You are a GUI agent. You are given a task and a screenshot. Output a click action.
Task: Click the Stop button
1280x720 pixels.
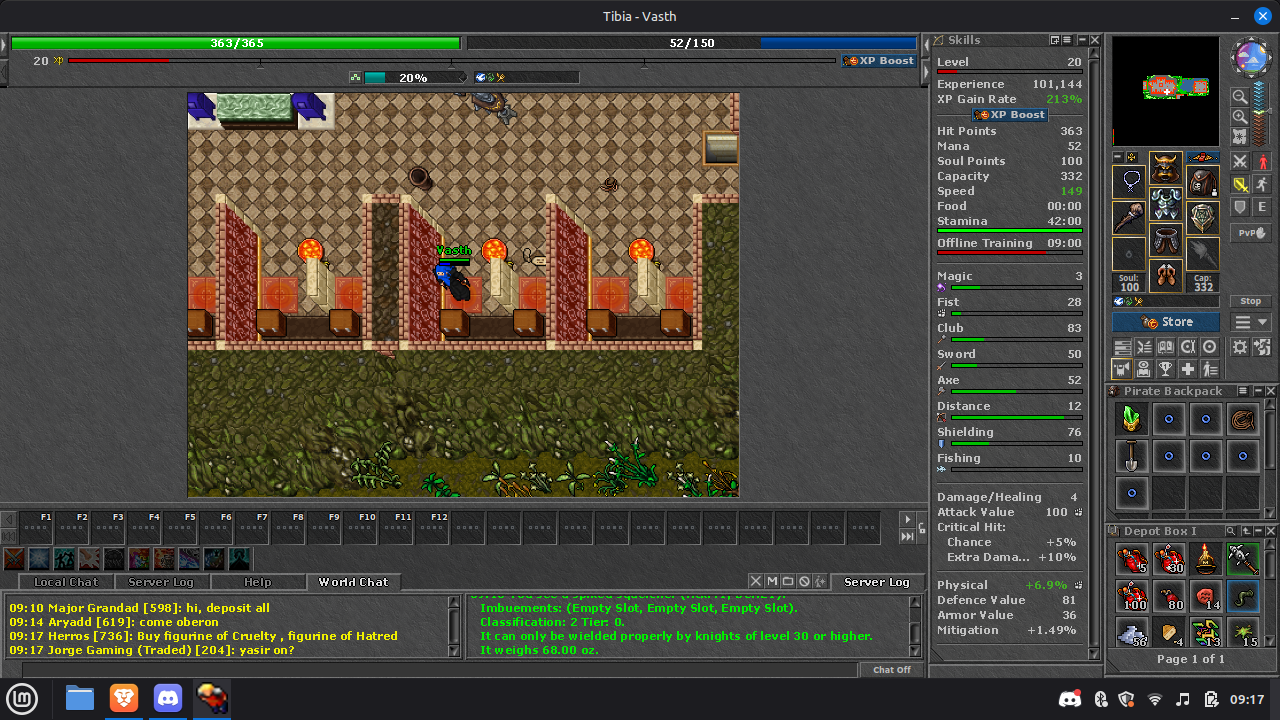(1250, 301)
